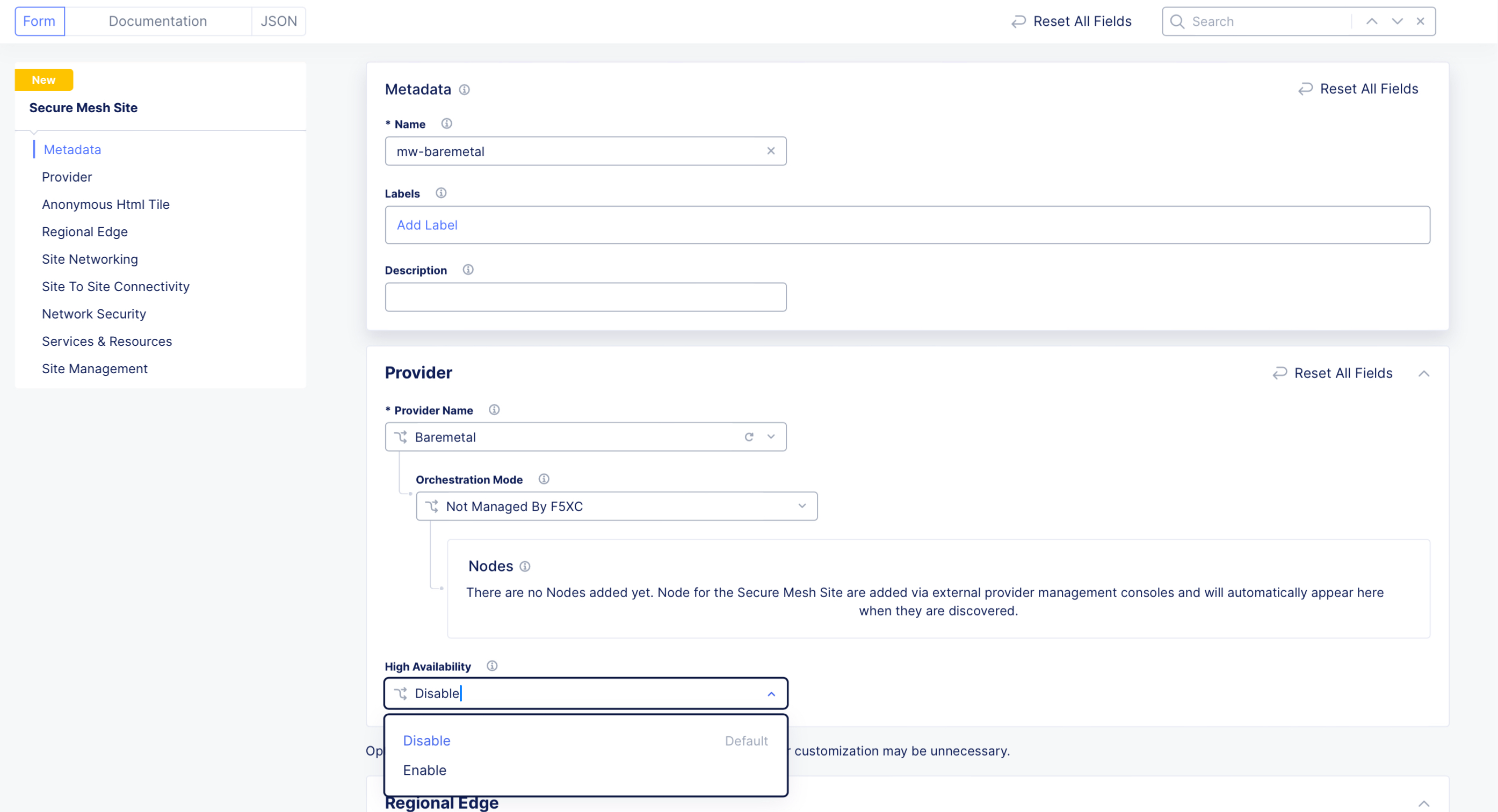Image resolution: width=1498 pixels, height=812 pixels.
Task: Clear the Name field using the X icon
Action: pos(771,150)
